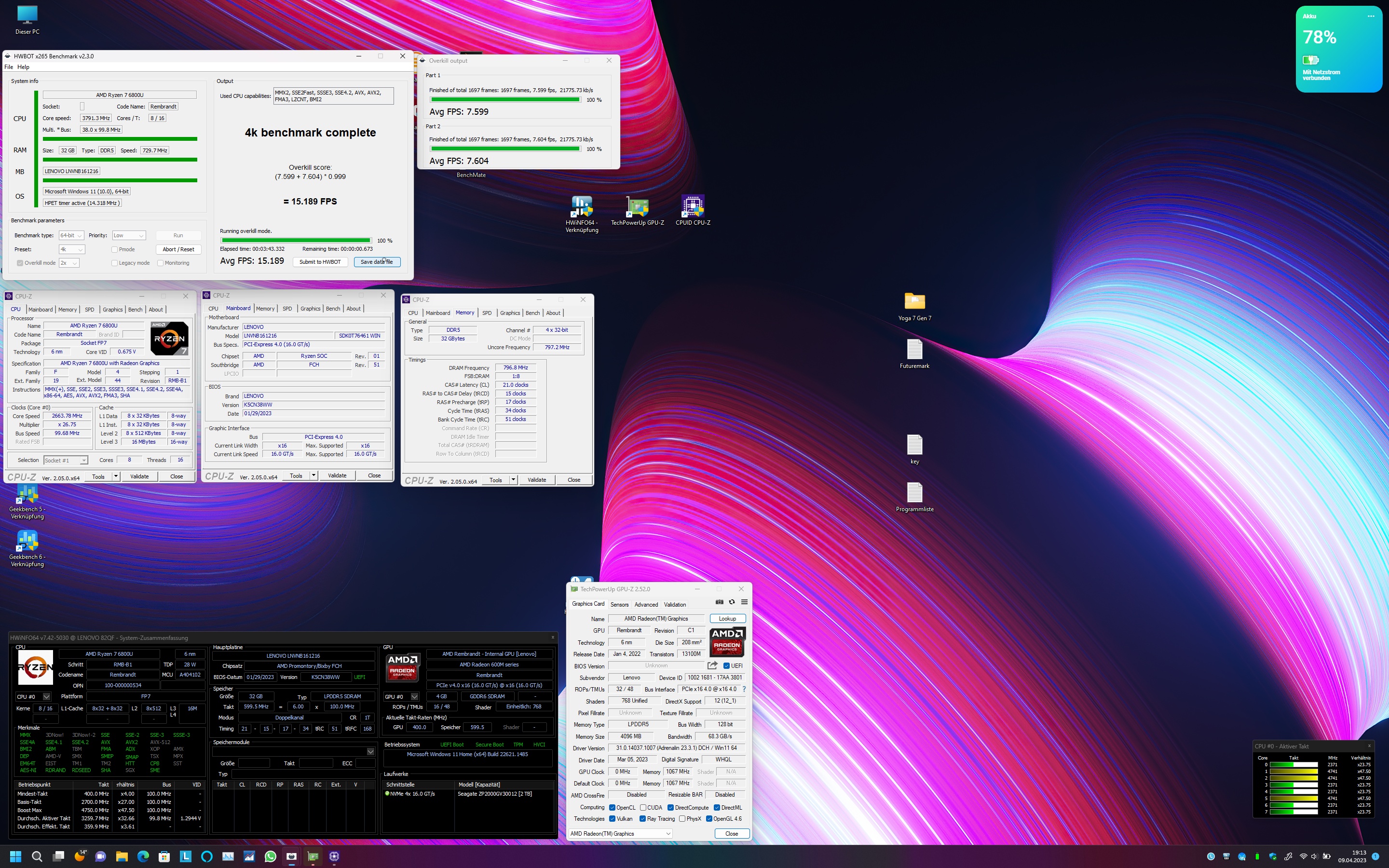
Task: Open the key text file
Action: pos(914,449)
